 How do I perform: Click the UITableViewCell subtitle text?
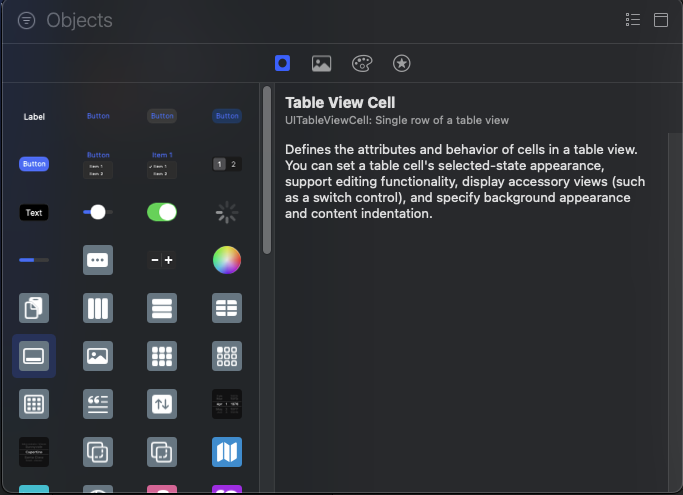pos(396,120)
